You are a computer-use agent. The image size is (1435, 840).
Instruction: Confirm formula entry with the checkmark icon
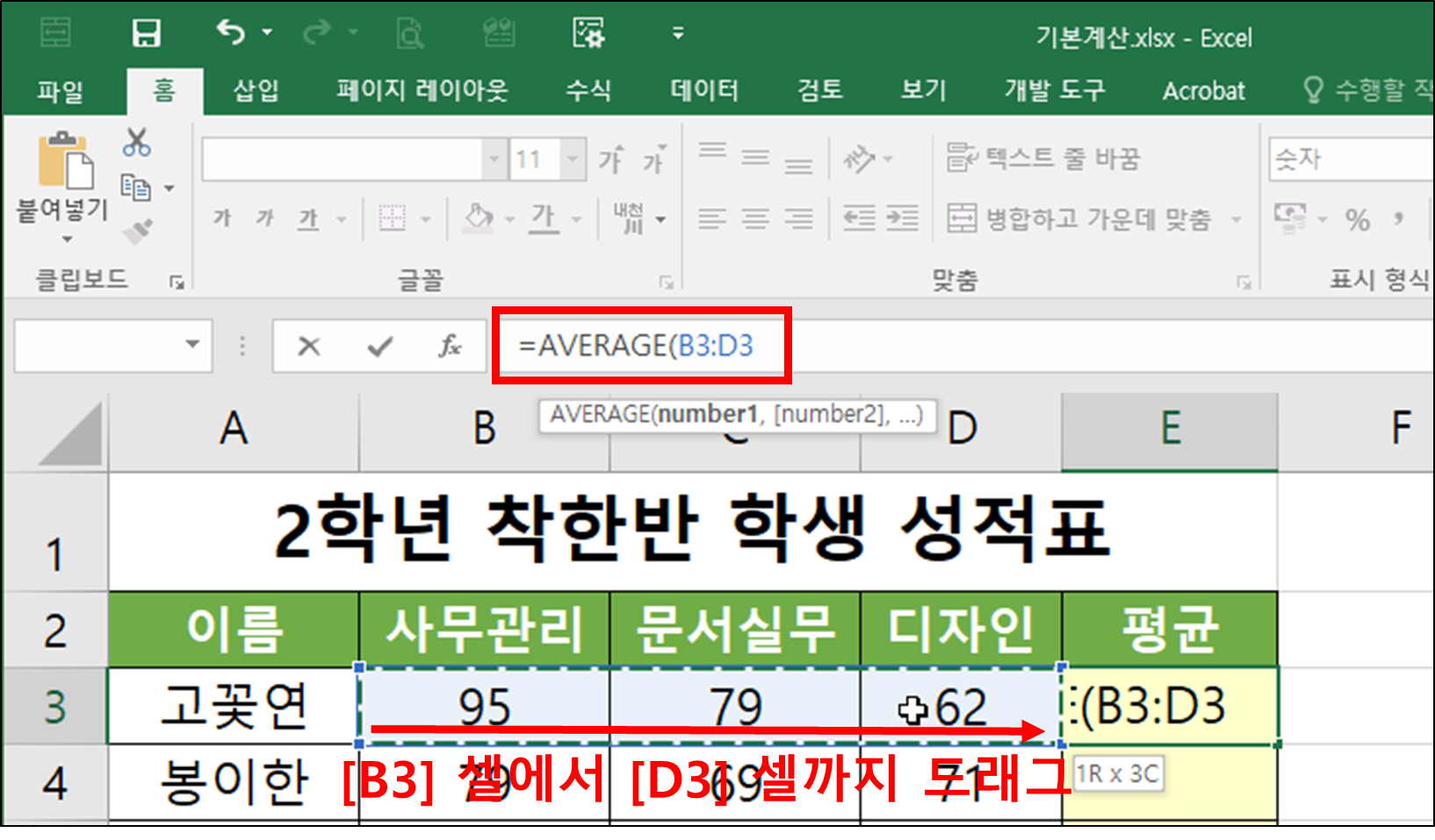378,346
